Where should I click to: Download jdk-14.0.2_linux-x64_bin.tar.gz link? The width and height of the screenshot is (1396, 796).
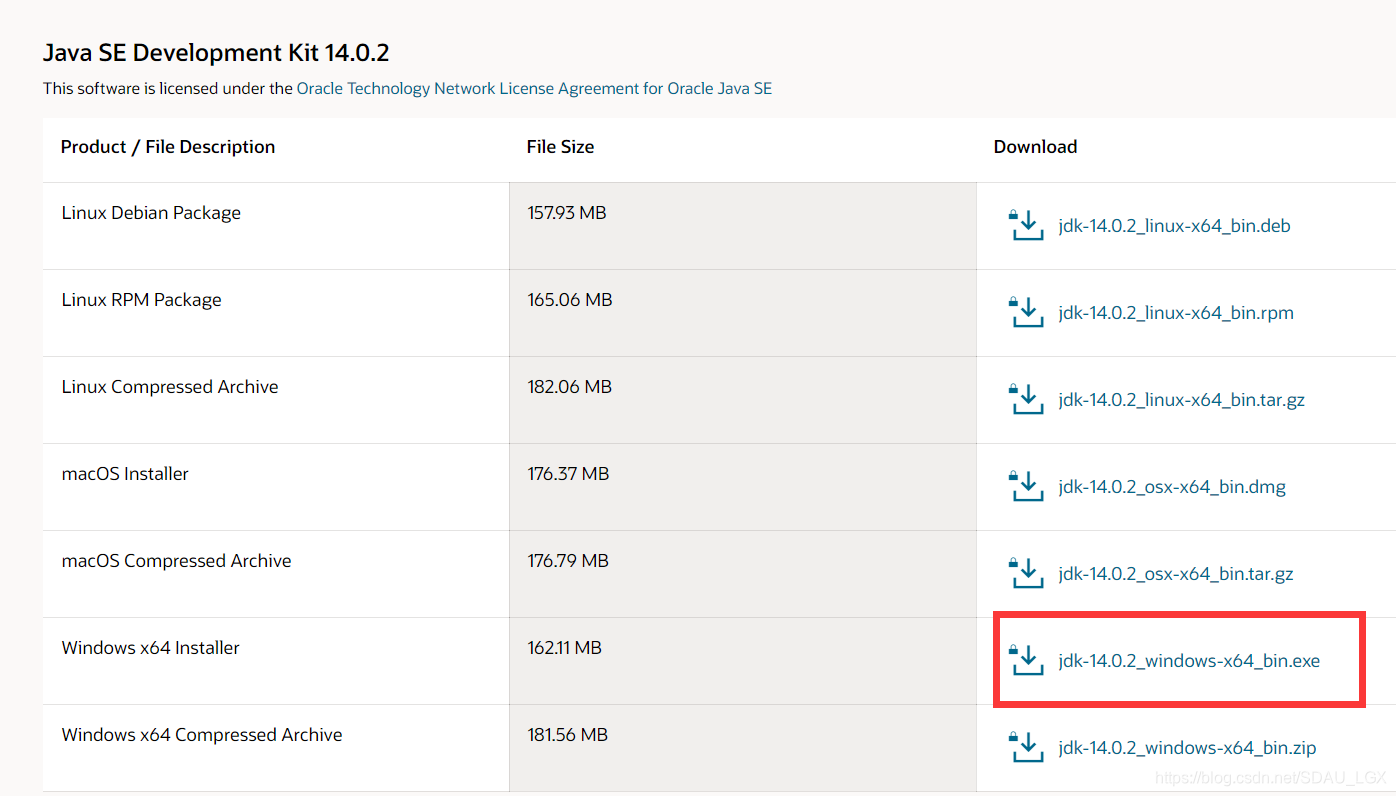(x=1181, y=400)
